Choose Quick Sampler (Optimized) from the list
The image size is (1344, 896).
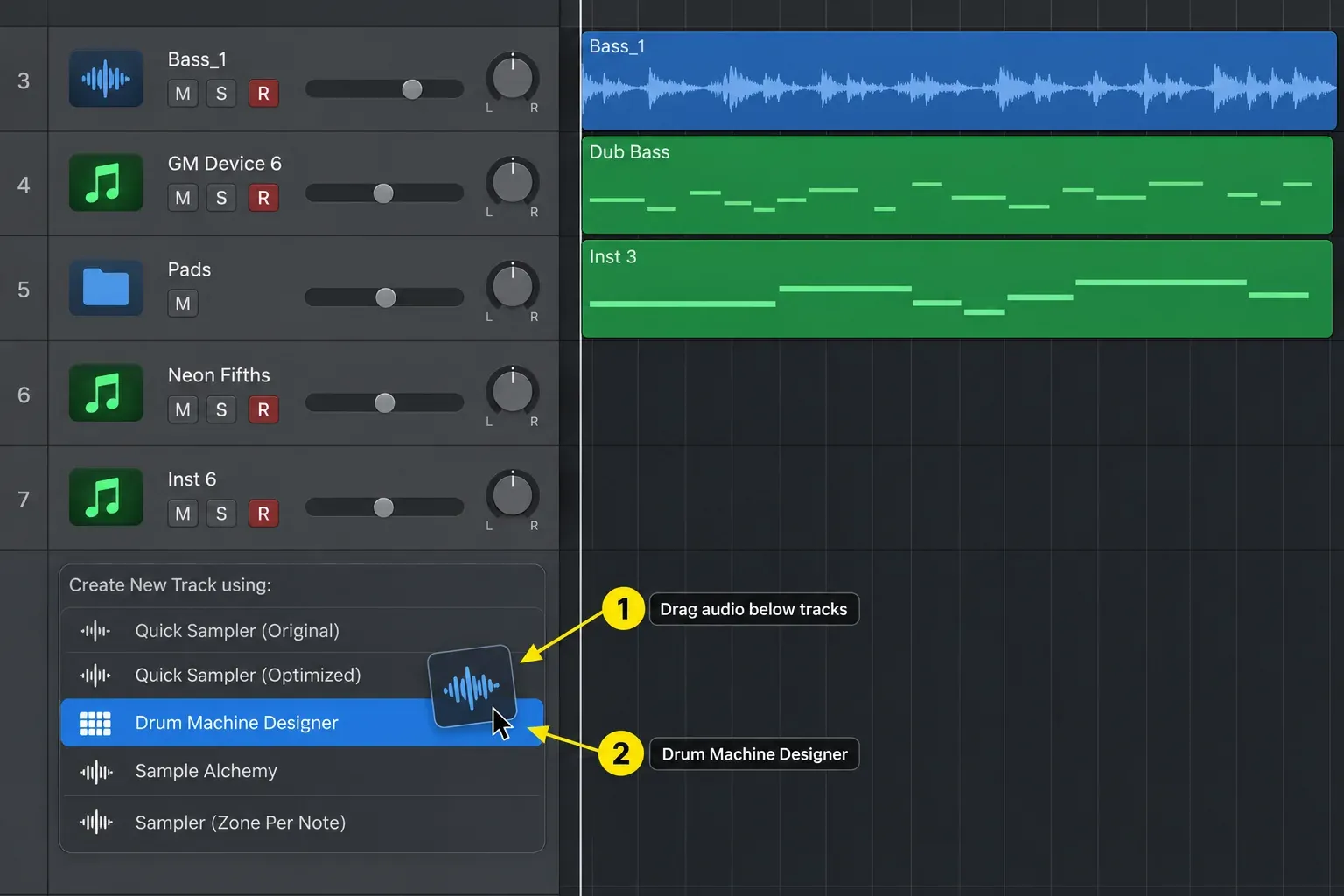pyautogui.click(x=302, y=675)
